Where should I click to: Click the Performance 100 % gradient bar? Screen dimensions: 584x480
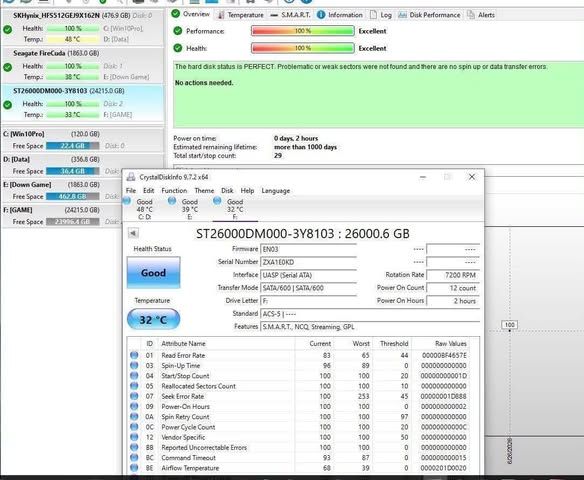(x=303, y=31)
